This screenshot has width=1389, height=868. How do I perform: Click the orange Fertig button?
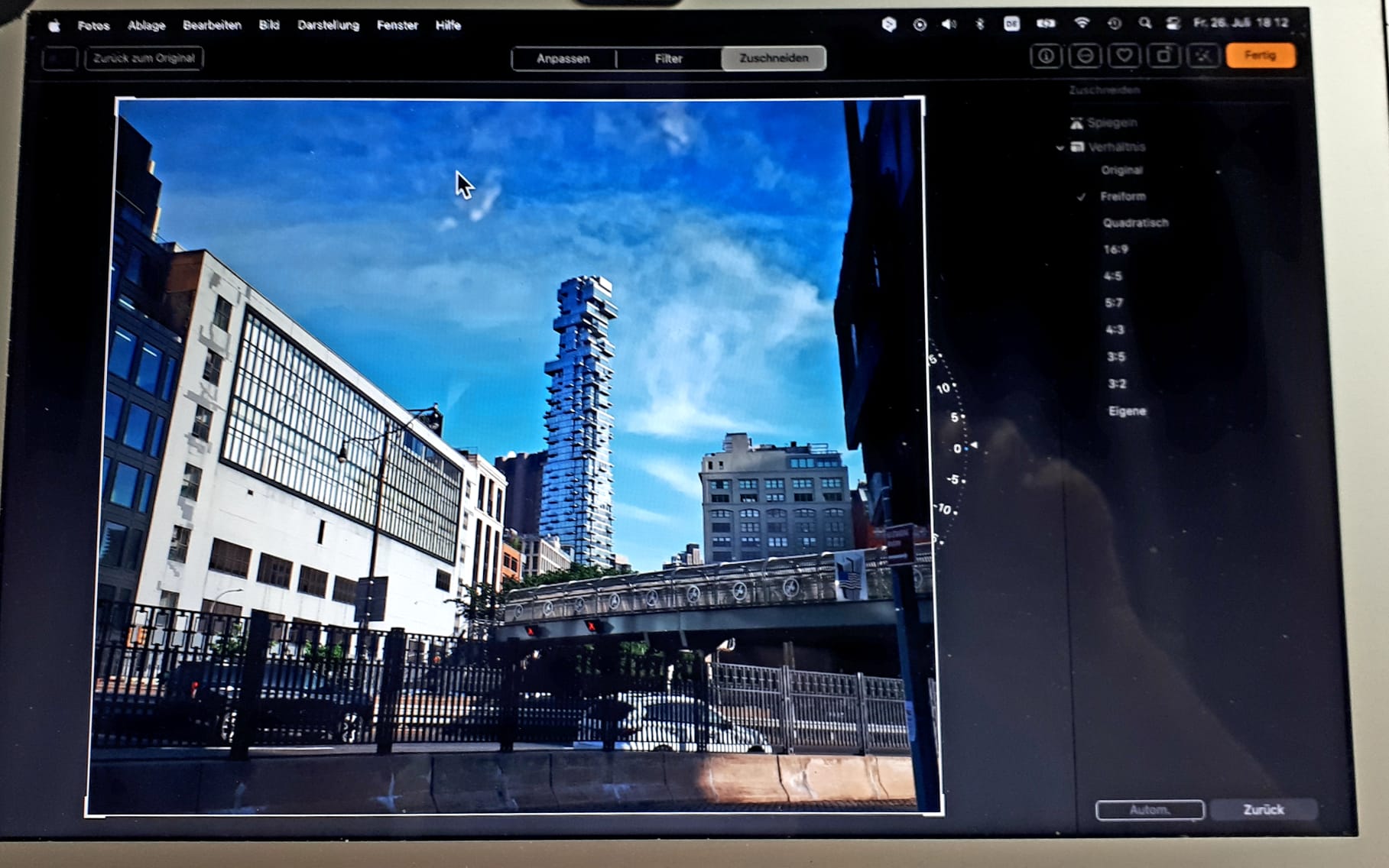(1260, 56)
